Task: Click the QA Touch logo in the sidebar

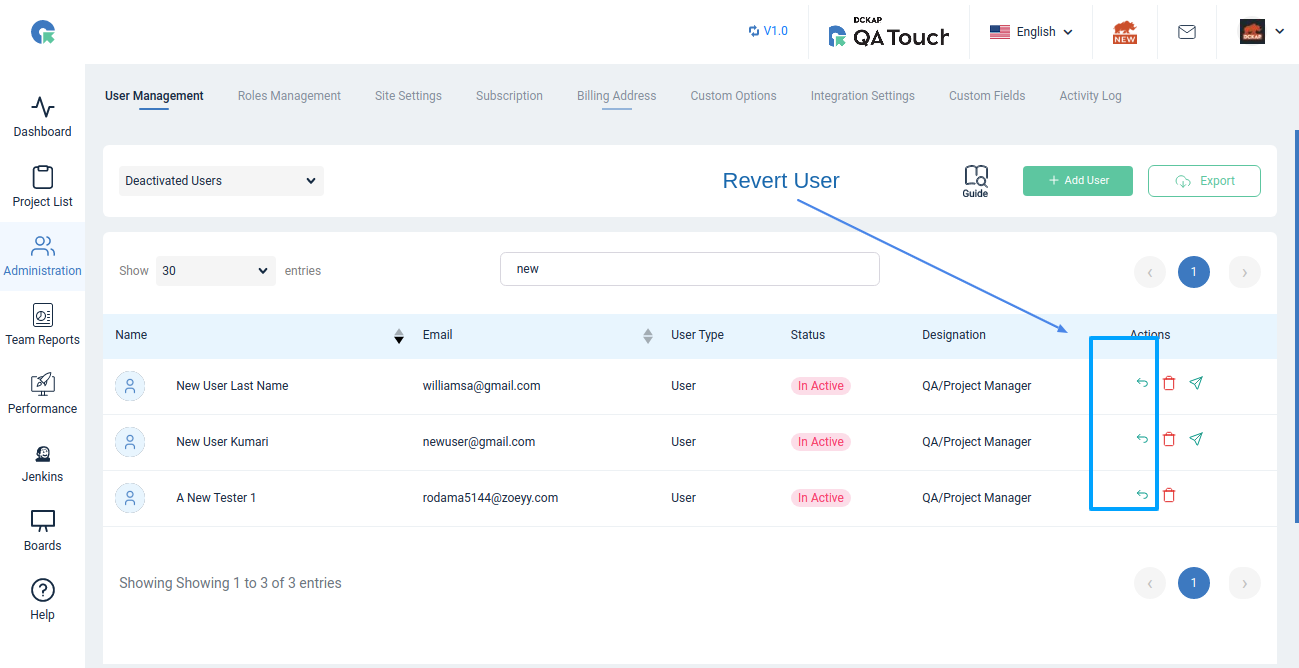Action: pyautogui.click(x=43, y=33)
